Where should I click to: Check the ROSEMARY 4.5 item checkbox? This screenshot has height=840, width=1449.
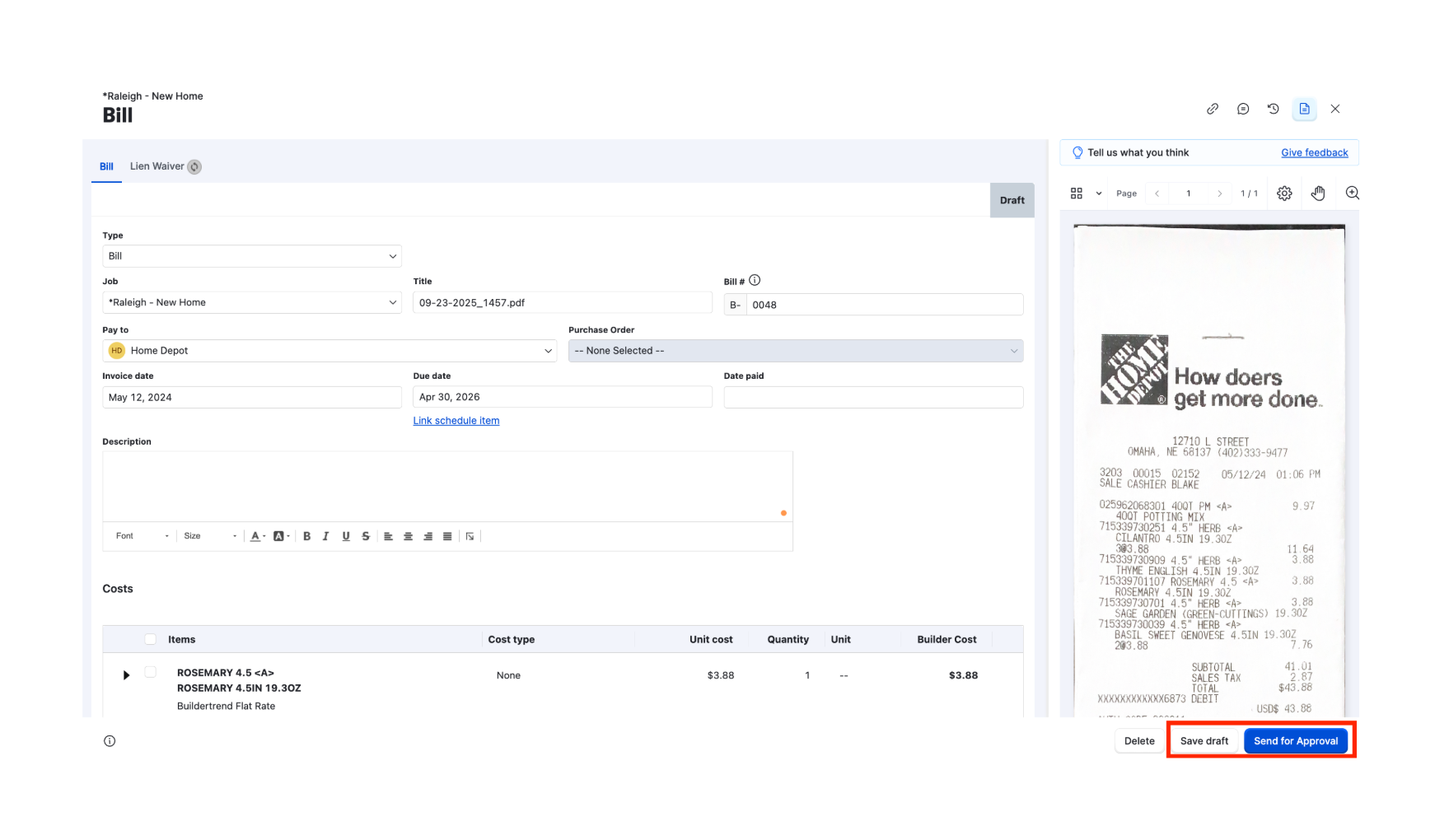point(150,672)
